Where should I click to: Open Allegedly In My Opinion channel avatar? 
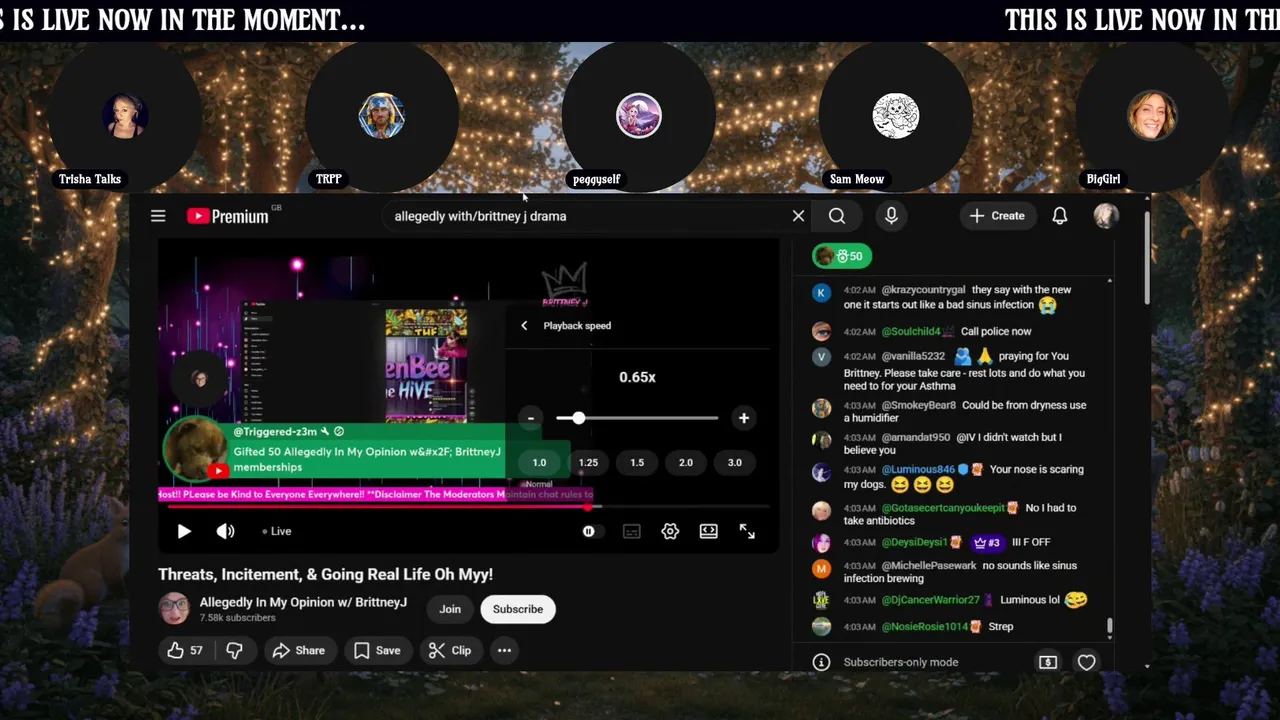pos(174,608)
